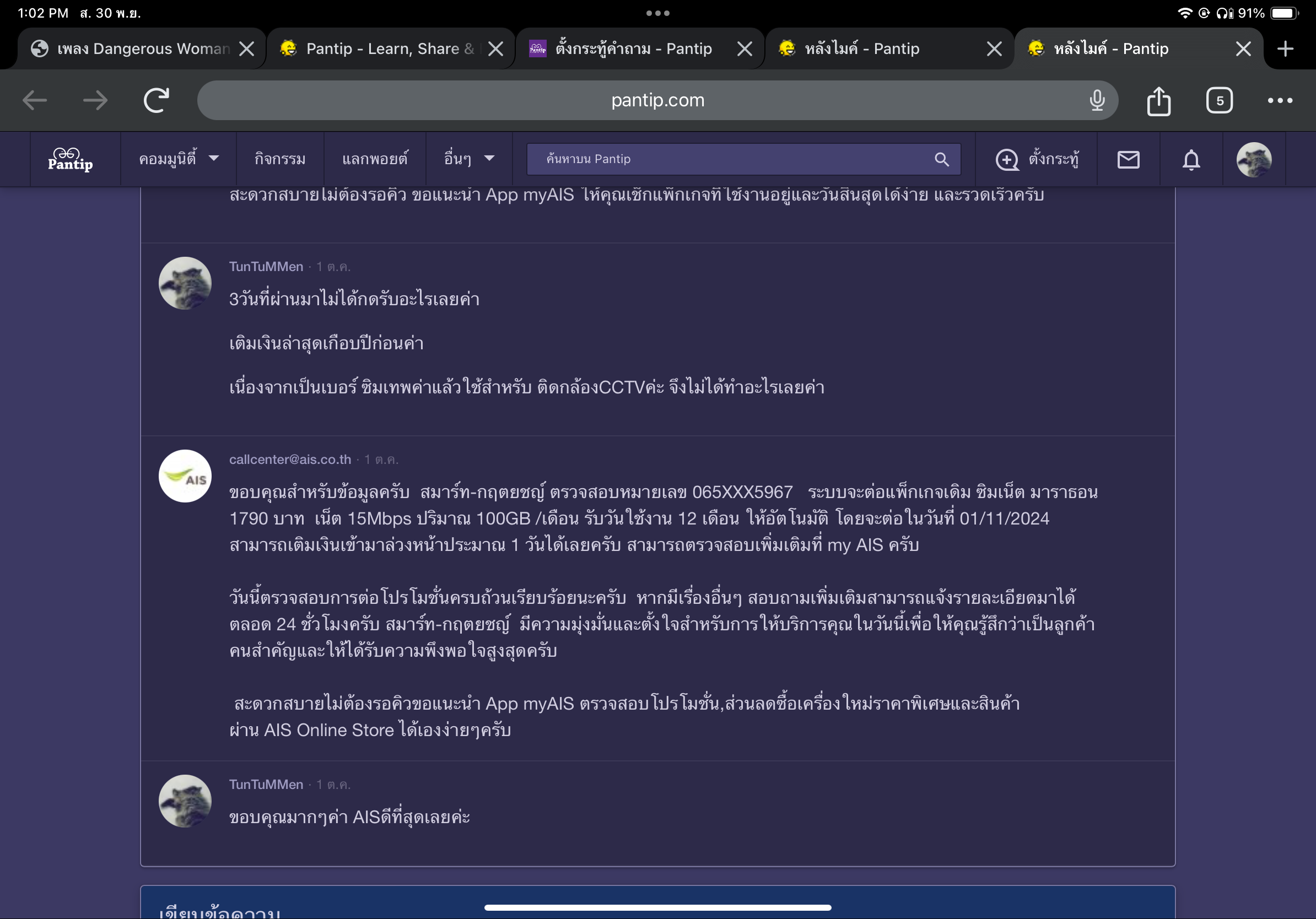Open the กิจกรรม menu item
This screenshot has height=919, width=1316.
tap(280, 159)
